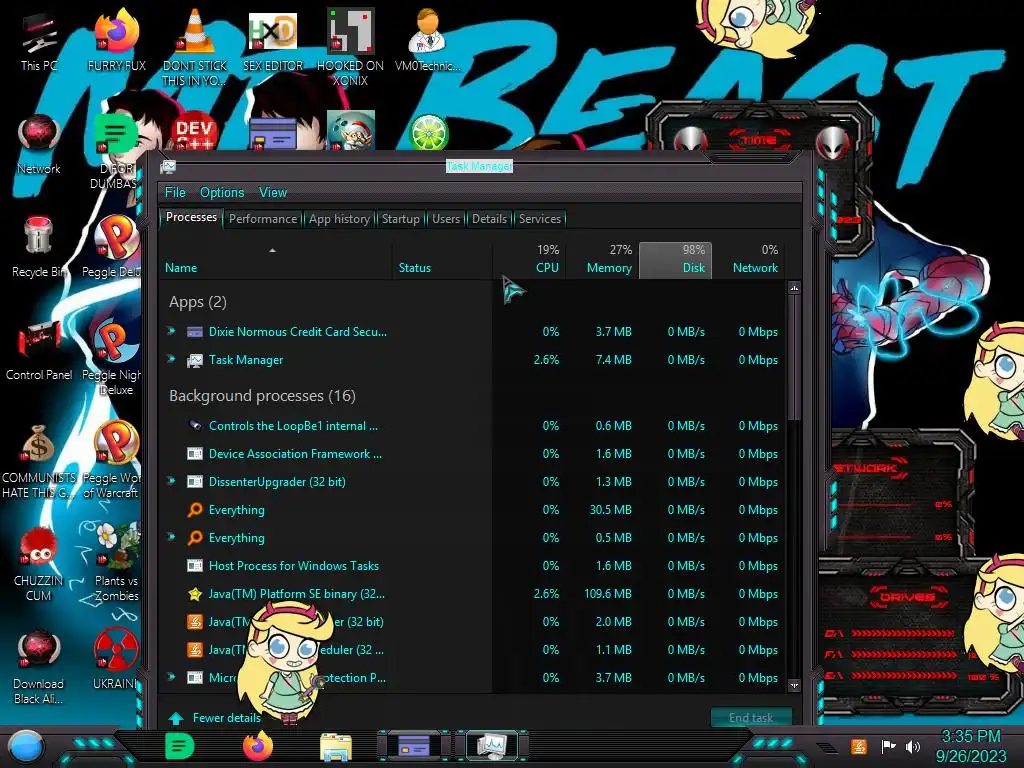The width and height of the screenshot is (1024, 768).
Task: Open the File menu
Action: 175,192
